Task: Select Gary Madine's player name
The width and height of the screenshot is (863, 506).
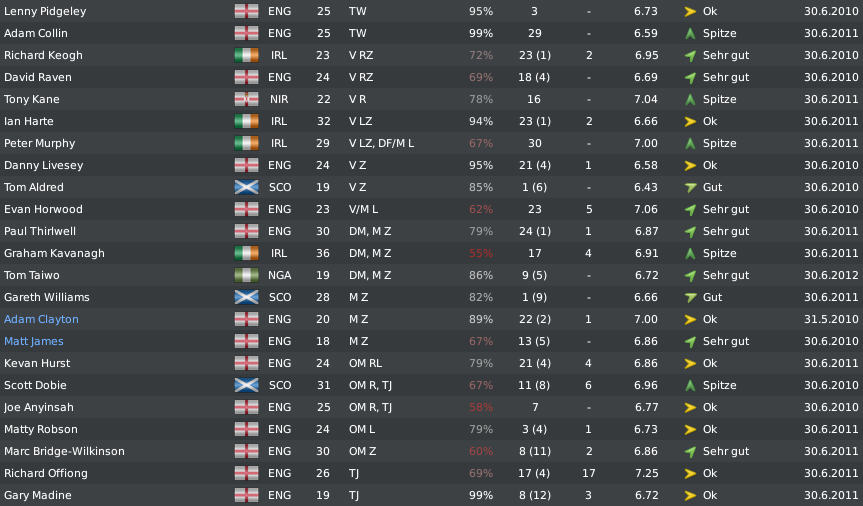Action: [37, 496]
